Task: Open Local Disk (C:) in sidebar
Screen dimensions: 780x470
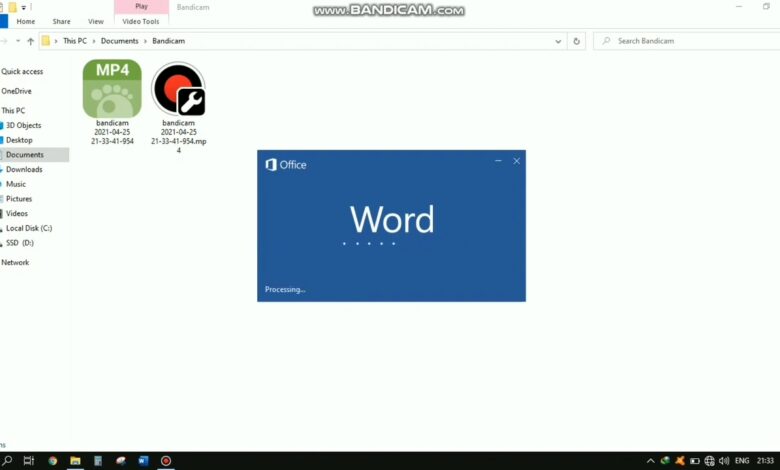Action: 29,228
